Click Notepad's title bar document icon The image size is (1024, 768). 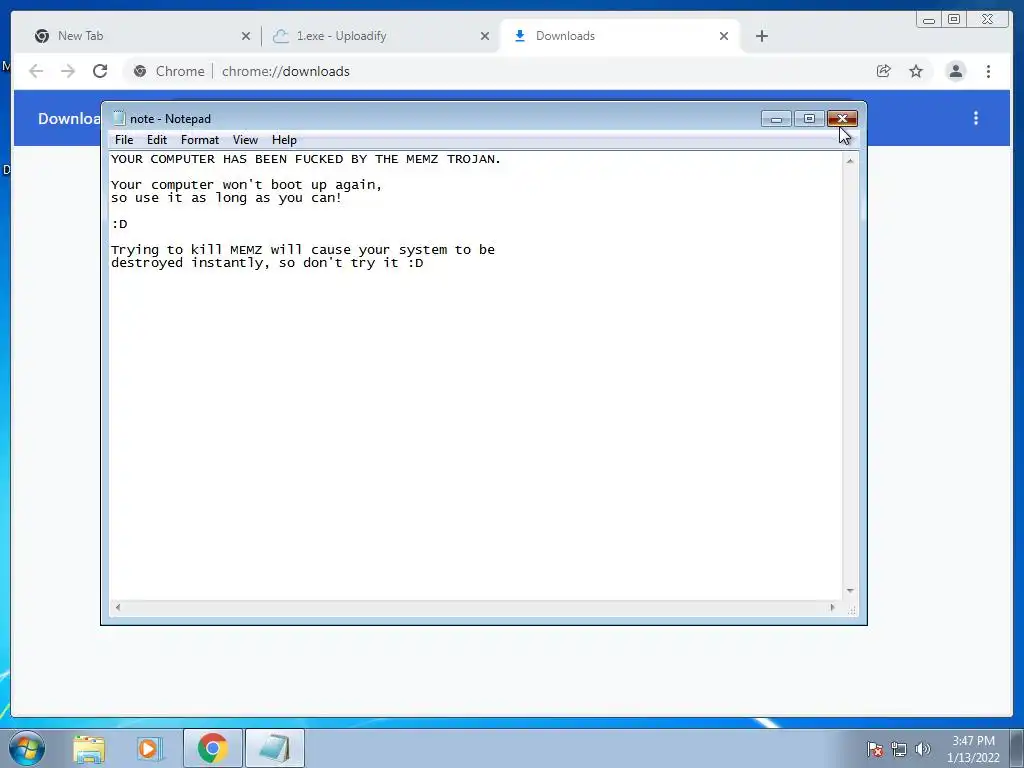click(119, 118)
